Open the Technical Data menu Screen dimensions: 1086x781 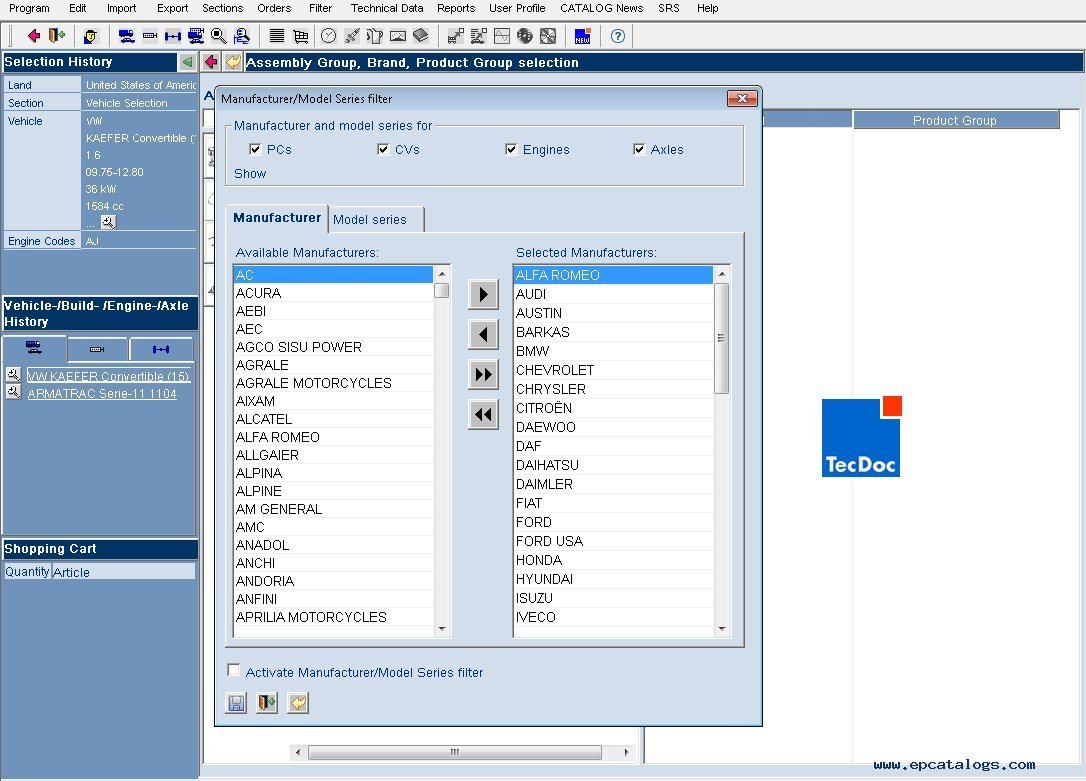386,8
